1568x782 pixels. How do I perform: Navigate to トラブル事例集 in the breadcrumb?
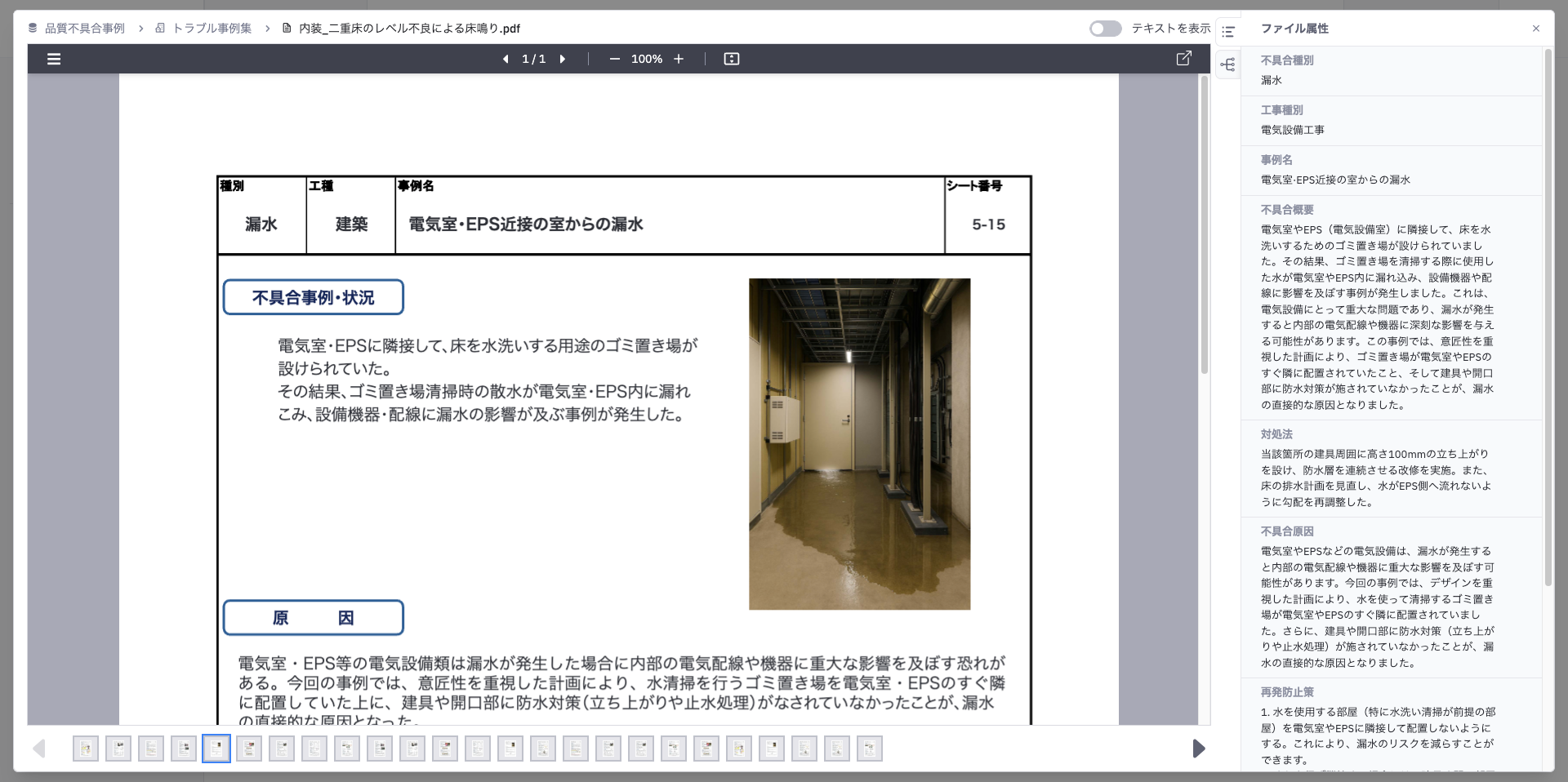tap(211, 27)
